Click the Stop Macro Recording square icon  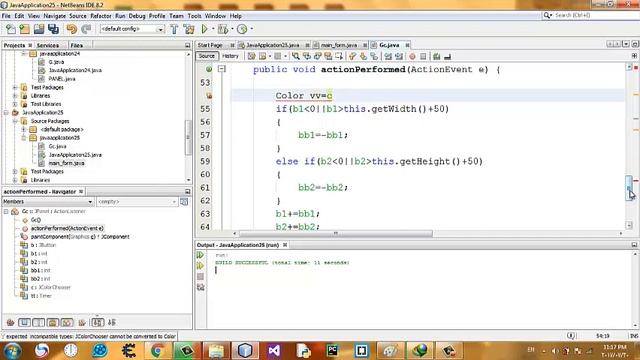(423, 56)
